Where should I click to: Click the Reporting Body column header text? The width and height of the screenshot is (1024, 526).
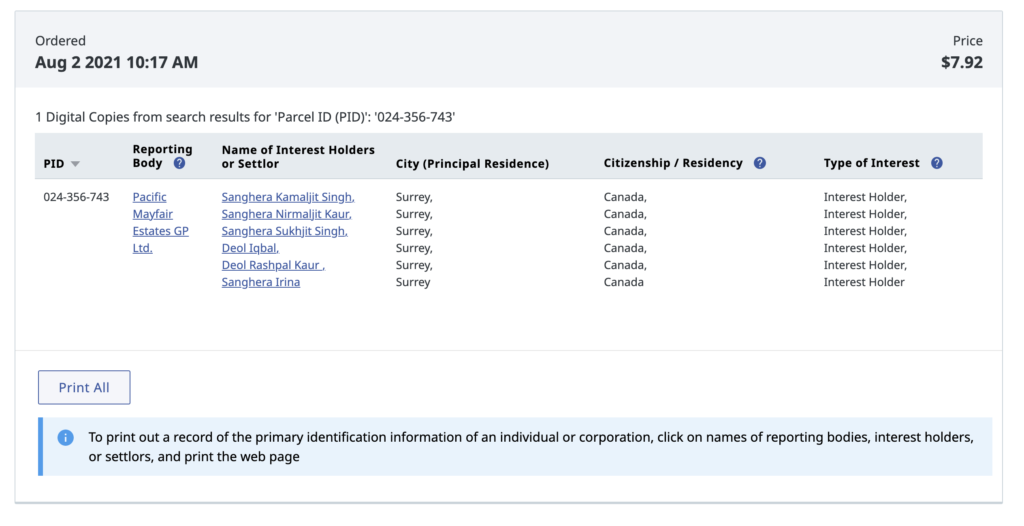162,156
